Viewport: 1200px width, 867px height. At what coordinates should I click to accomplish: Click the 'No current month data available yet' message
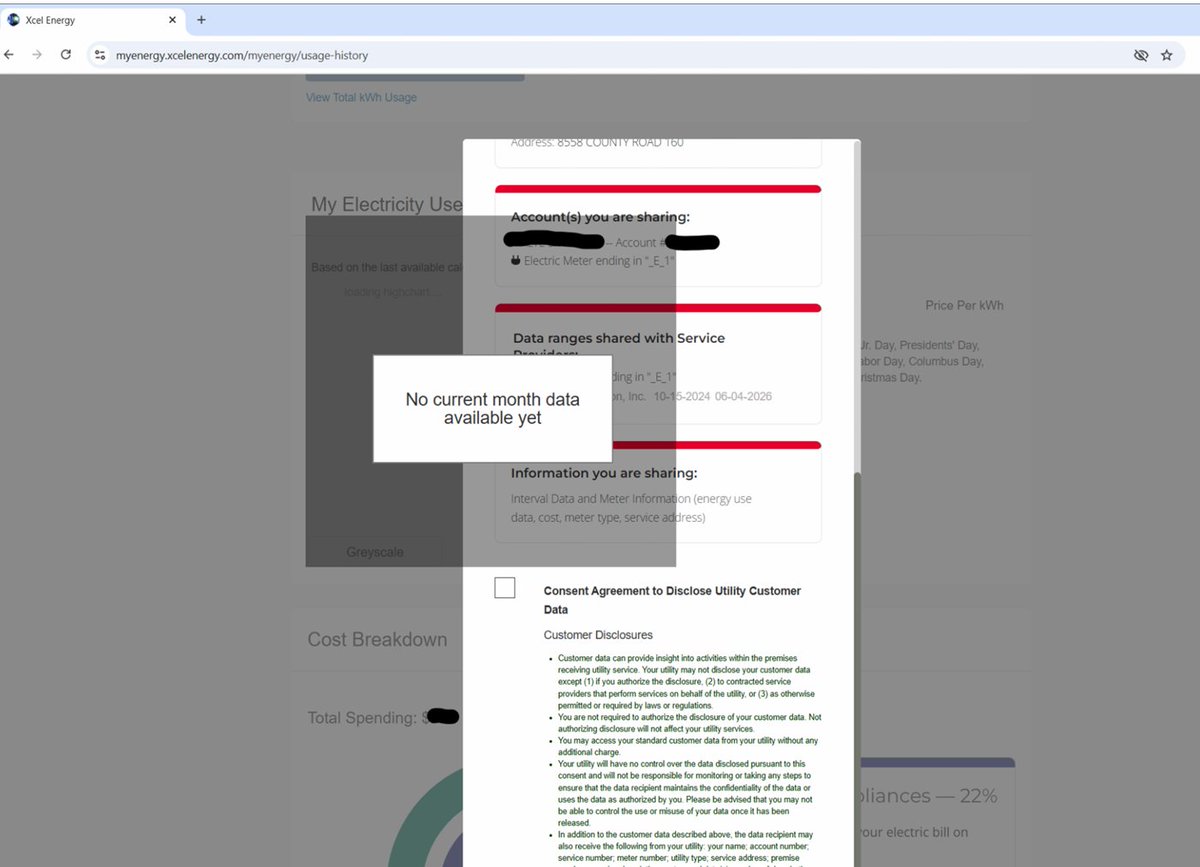[x=492, y=408]
